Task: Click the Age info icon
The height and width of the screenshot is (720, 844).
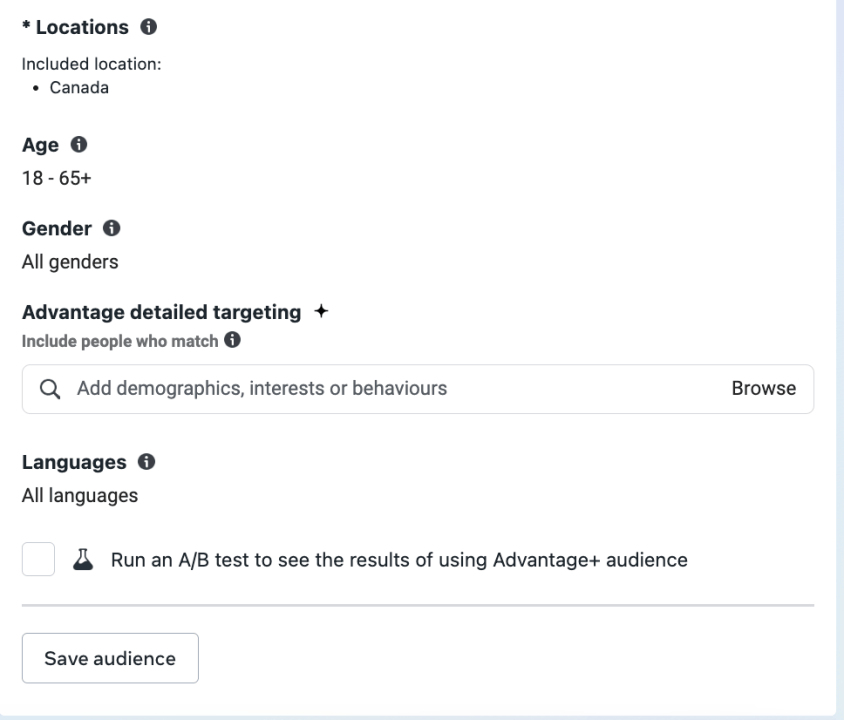Action: tap(79, 144)
